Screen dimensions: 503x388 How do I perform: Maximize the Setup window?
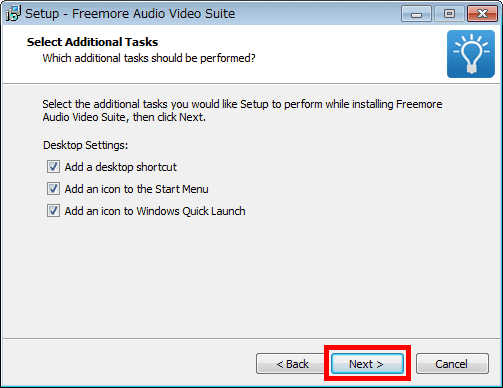449,14
